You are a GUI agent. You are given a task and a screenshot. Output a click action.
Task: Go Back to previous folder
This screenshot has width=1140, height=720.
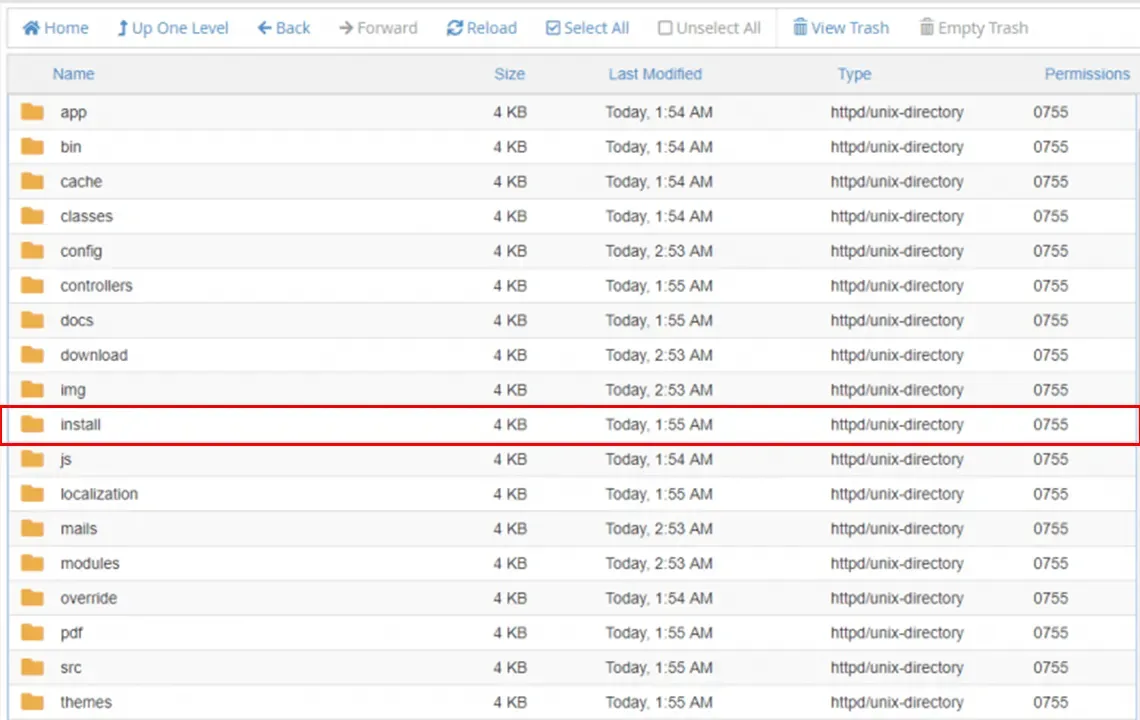[284, 28]
